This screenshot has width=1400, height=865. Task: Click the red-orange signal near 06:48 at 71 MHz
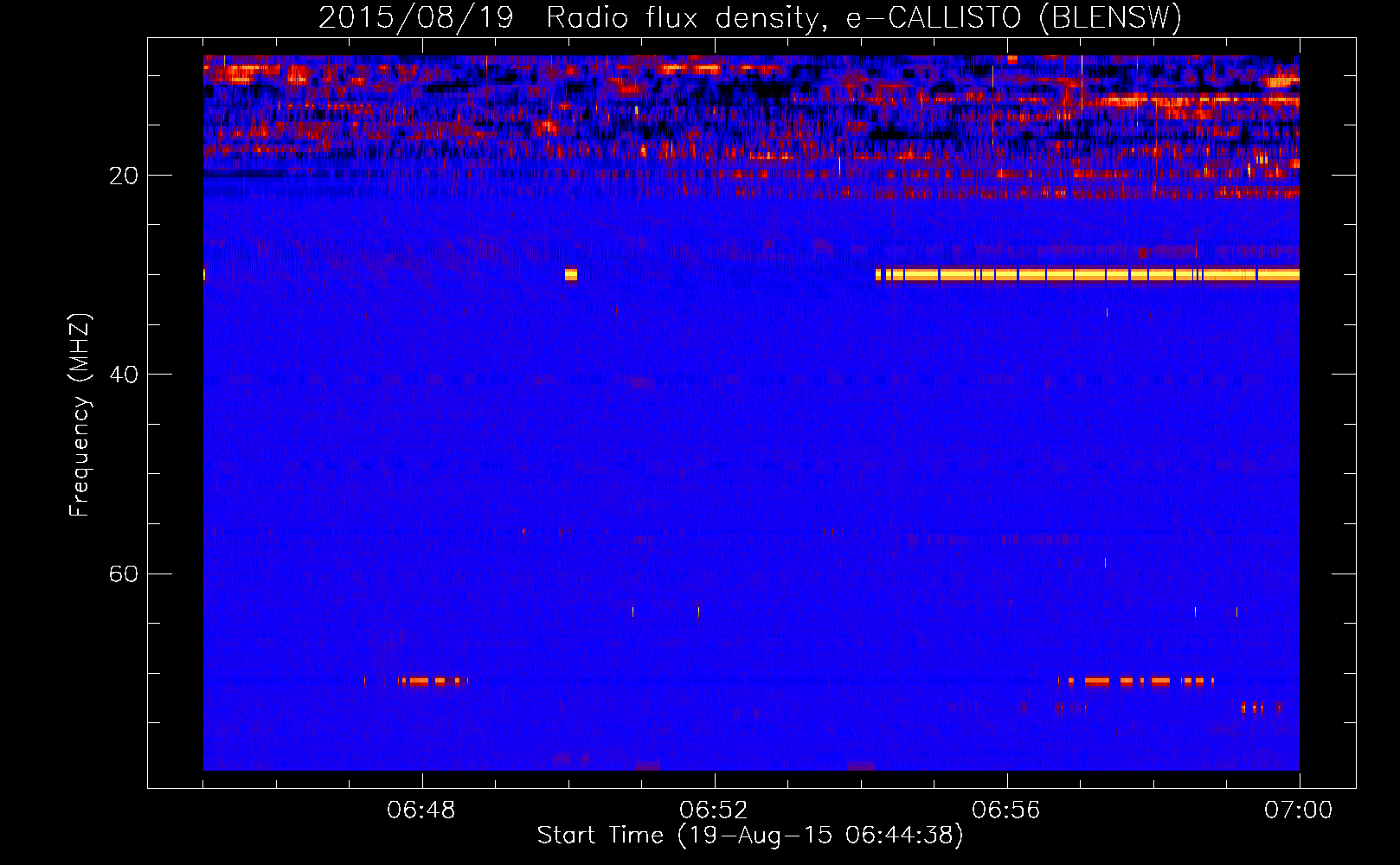[x=433, y=682]
